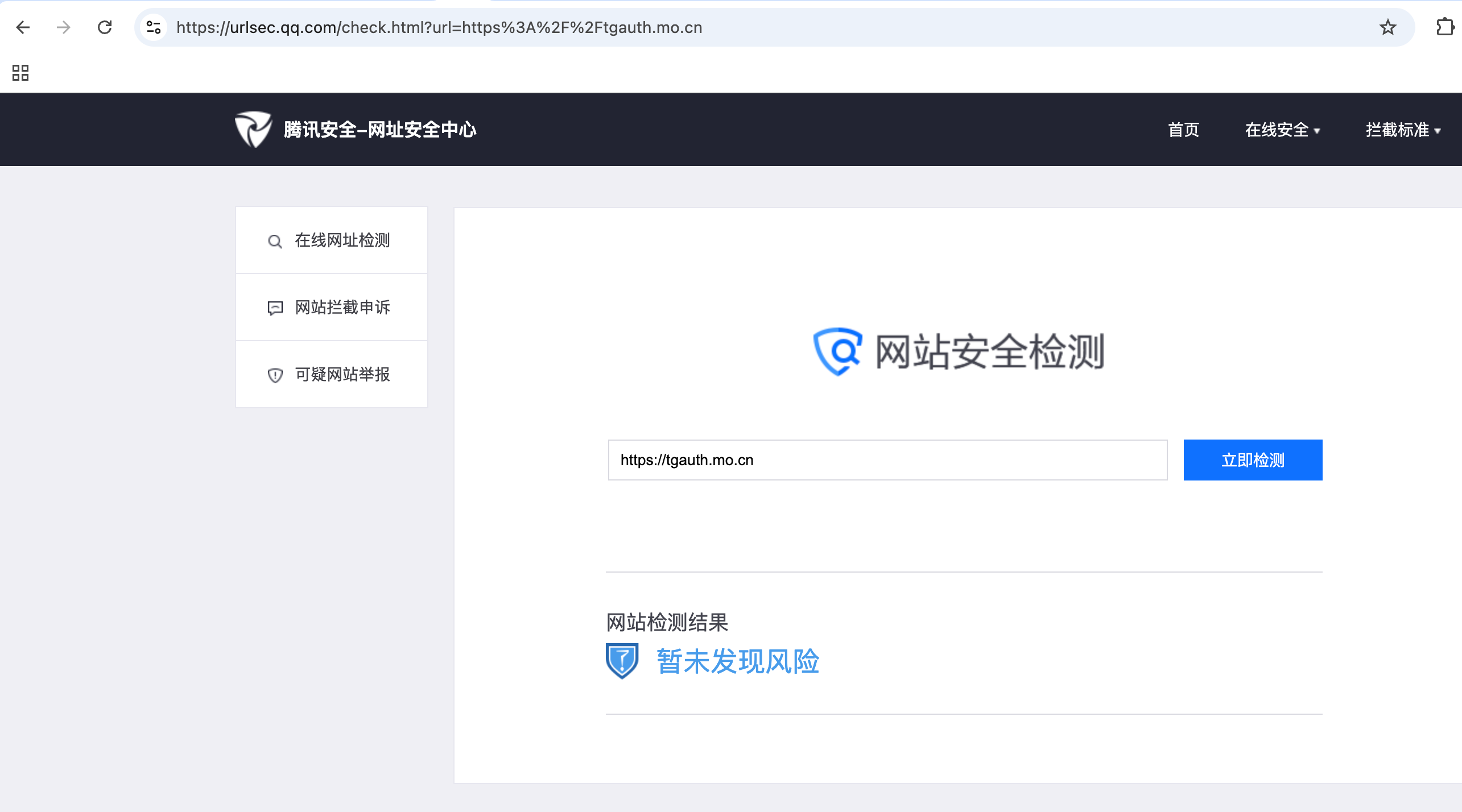Click the 暂未发现风险 result text
1462x812 pixels.
point(738,662)
